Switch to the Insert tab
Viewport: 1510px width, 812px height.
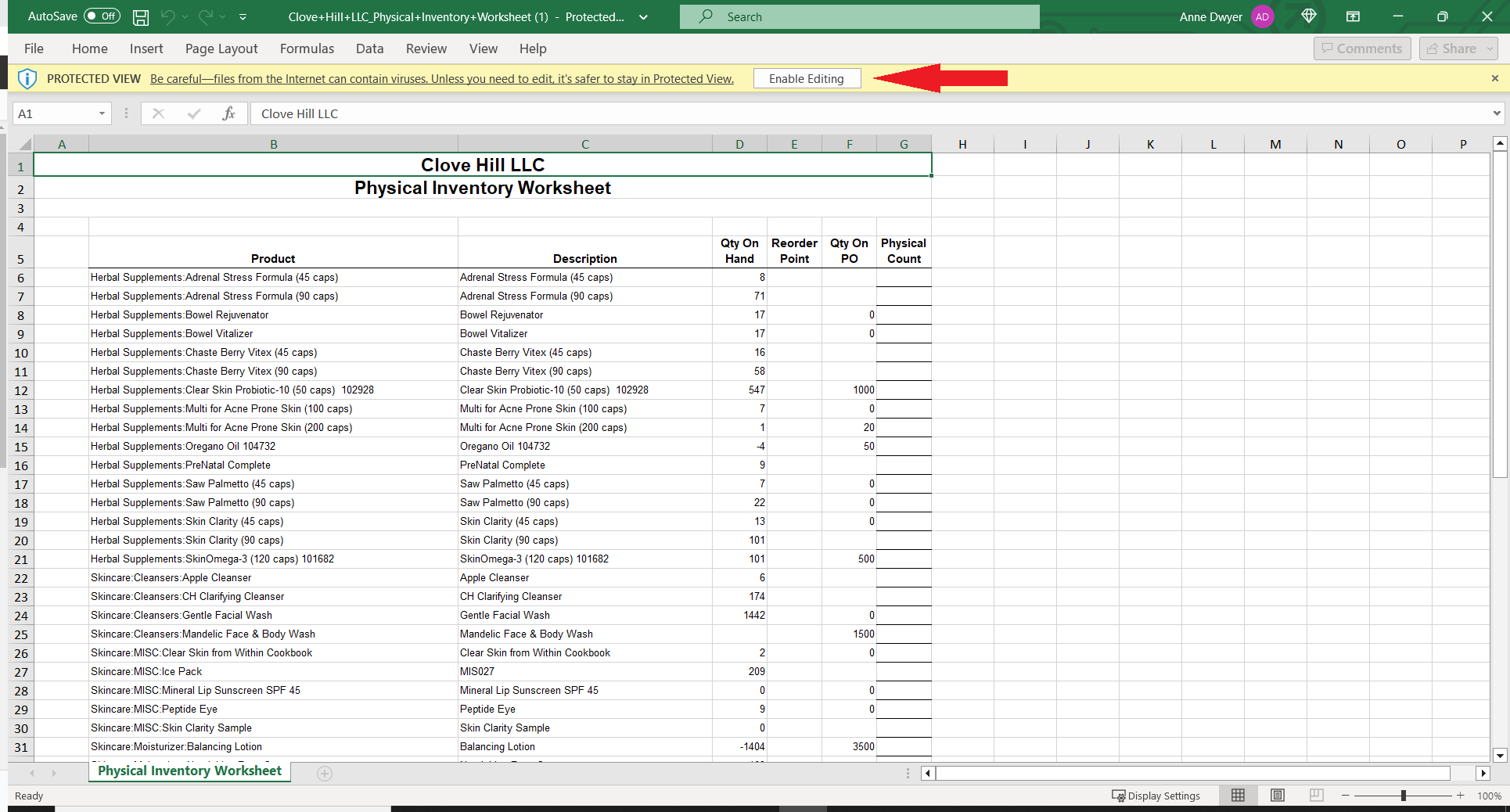[146, 49]
